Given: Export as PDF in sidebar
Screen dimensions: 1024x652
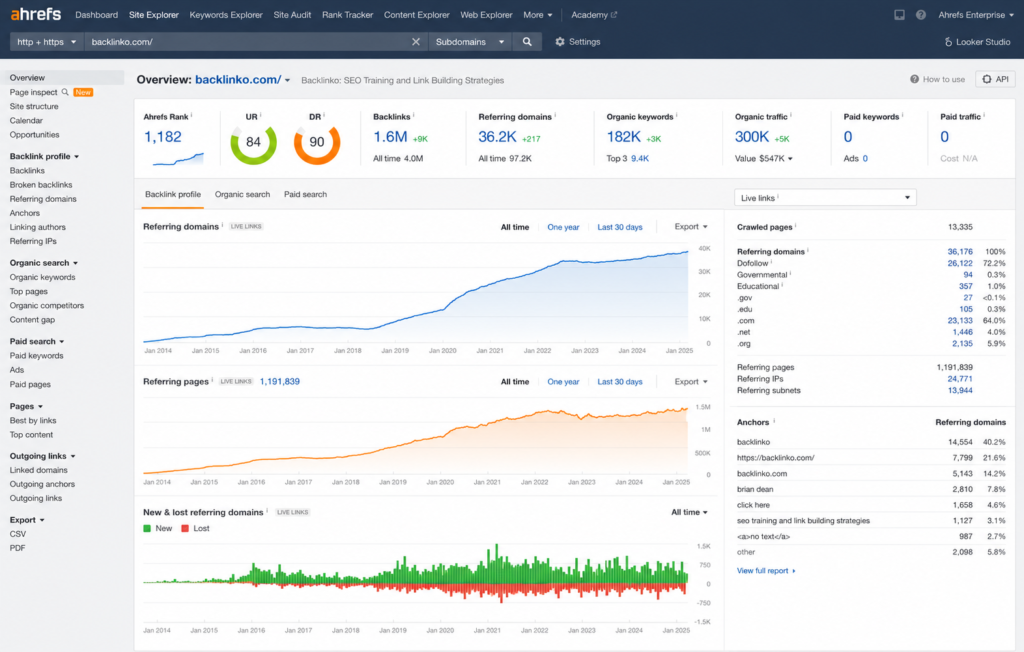Looking at the screenshot, I should pyautogui.click(x=17, y=548).
